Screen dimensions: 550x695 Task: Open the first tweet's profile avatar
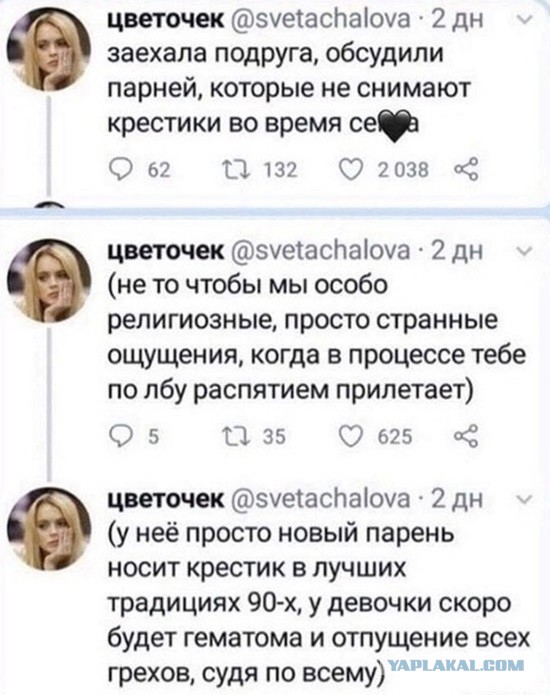[x=49, y=50]
